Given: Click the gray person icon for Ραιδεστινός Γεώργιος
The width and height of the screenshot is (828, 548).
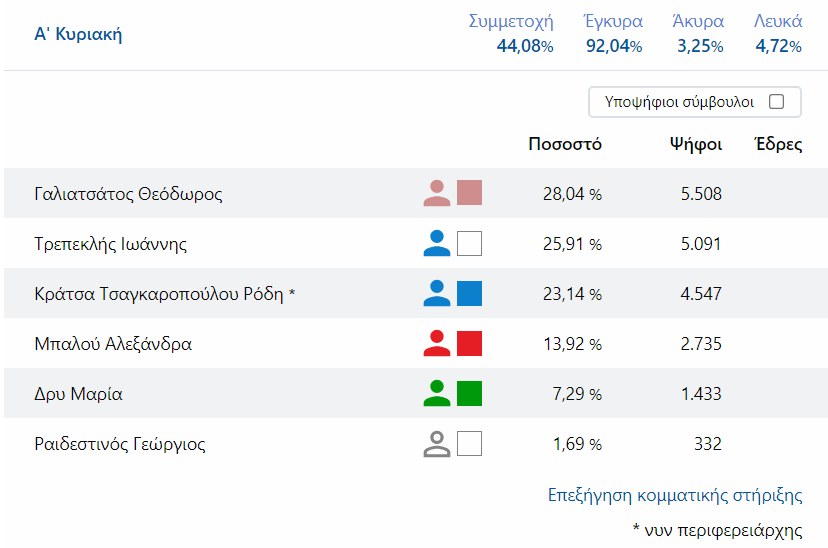Looking at the screenshot, I should (437, 443).
